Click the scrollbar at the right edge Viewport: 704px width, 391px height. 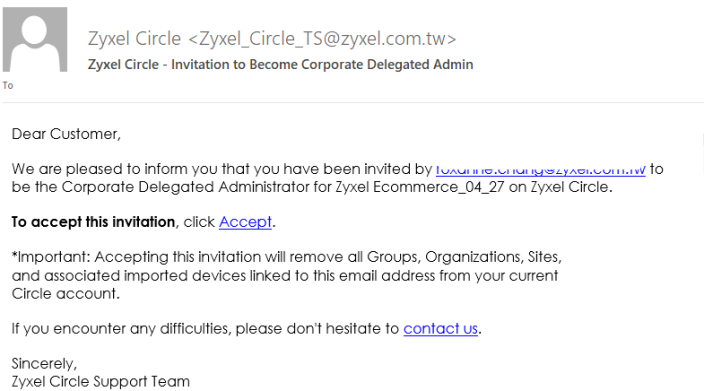(x=703, y=153)
